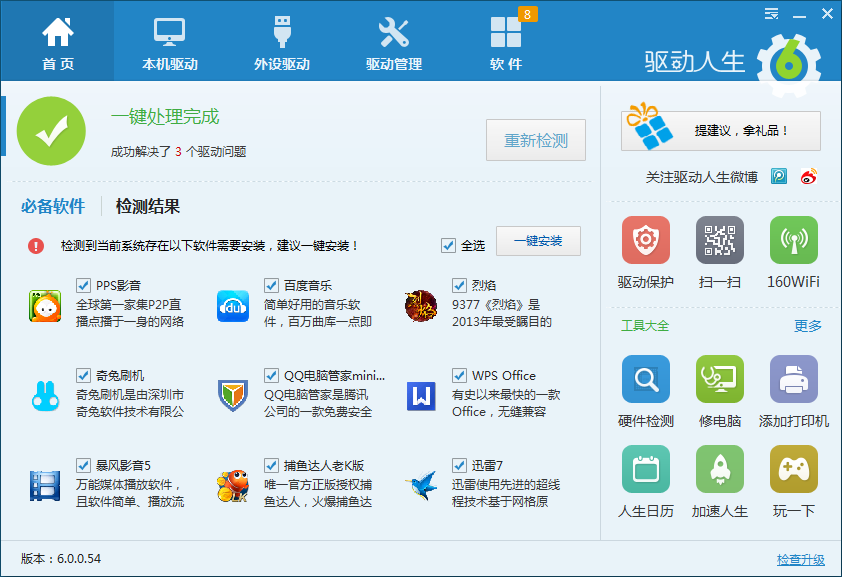Start 硬件检测 hardware detection tool

(645, 379)
